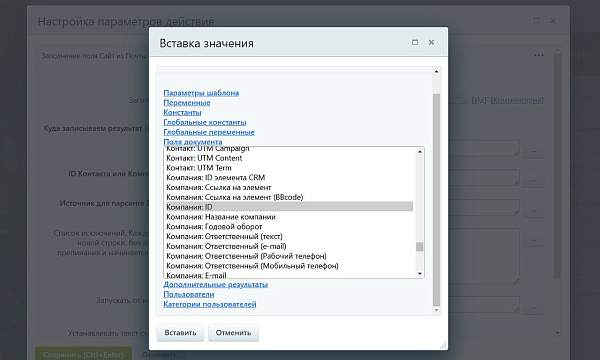Click the list box scroll-down arrow

pyautogui.click(x=420, y=273)
